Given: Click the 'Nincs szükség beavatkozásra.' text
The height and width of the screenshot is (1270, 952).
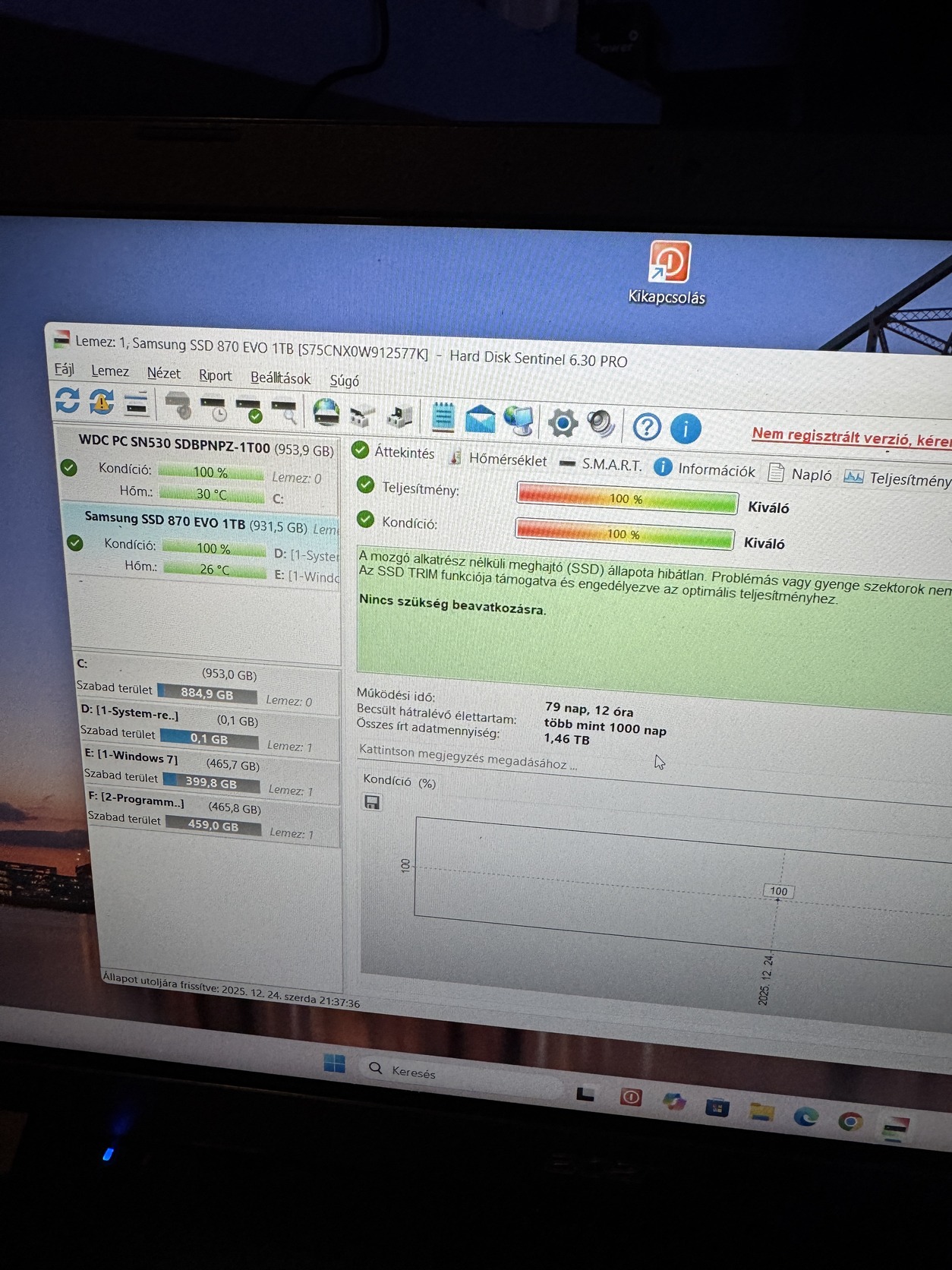Looking at the screenshot, I should click(x=452, y=604).
